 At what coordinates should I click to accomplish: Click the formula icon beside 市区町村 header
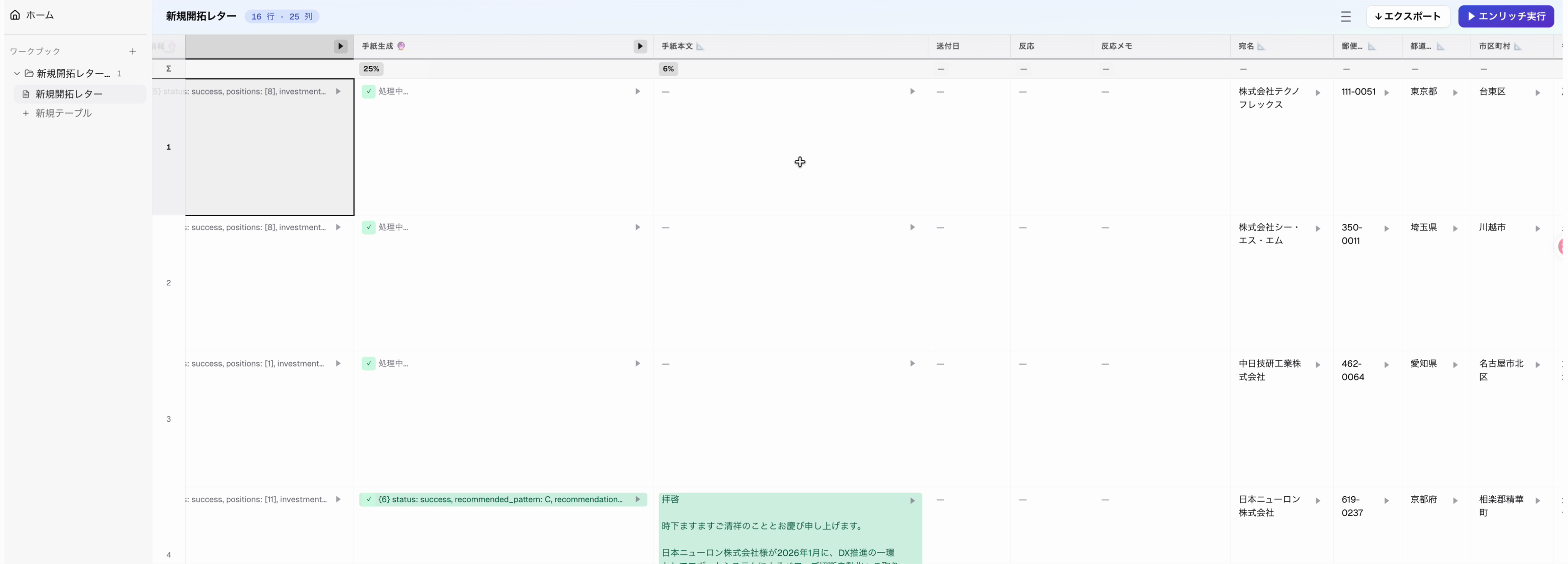(1517, 47)
